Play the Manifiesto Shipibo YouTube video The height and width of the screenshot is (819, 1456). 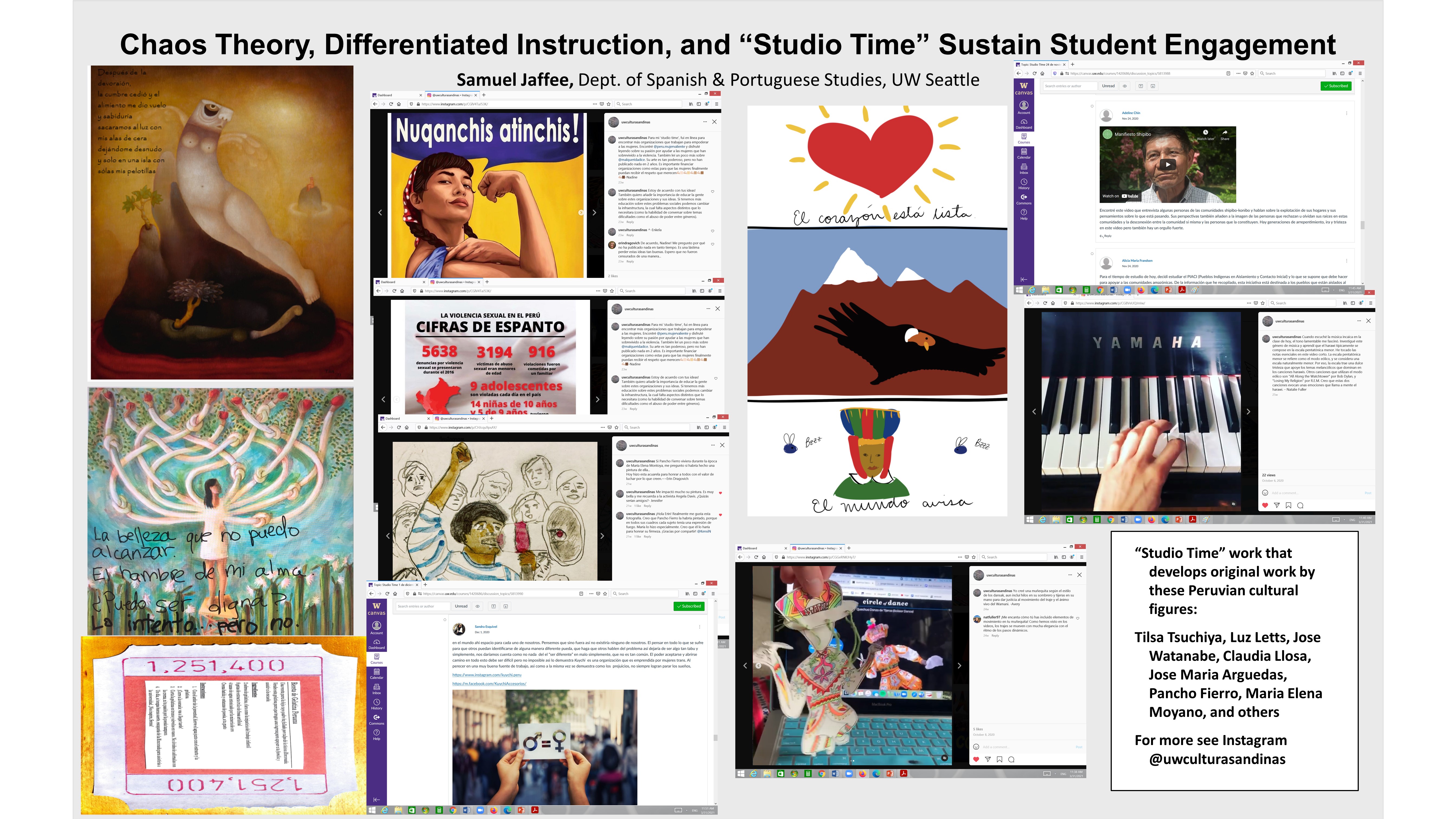(x=1167, y=164)
